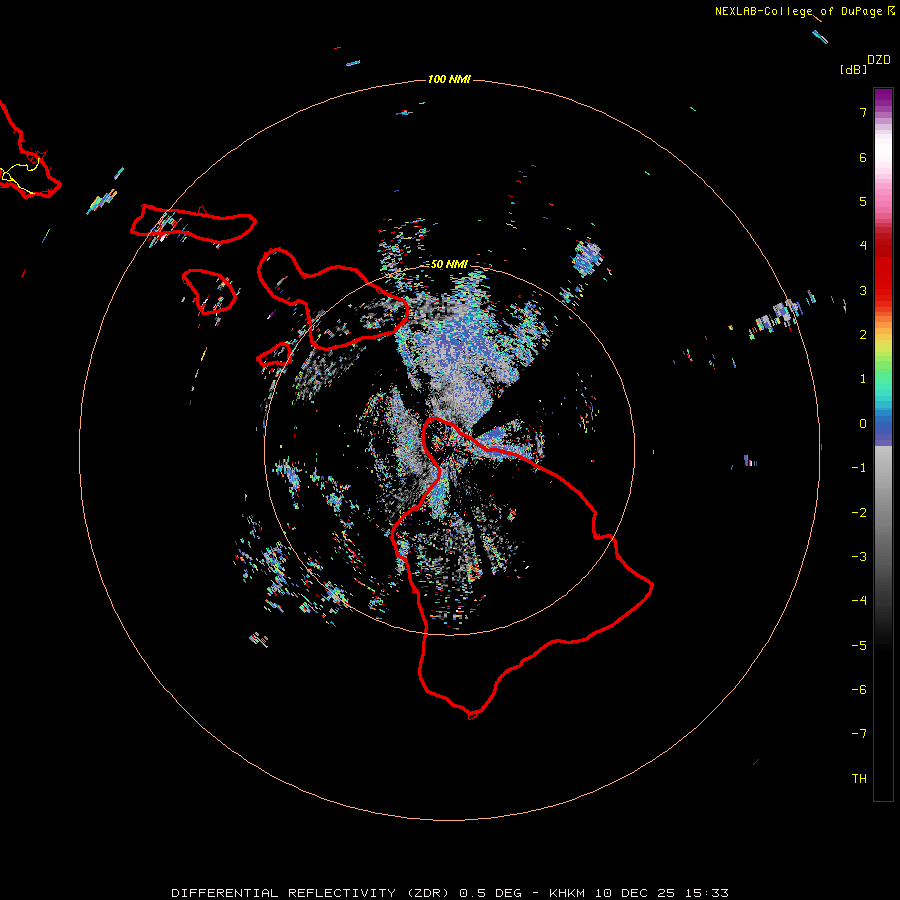The image size is (900, 900).
Task: Click the 6 value on the ZDR colorbar
Action: (x=863, y=157)
